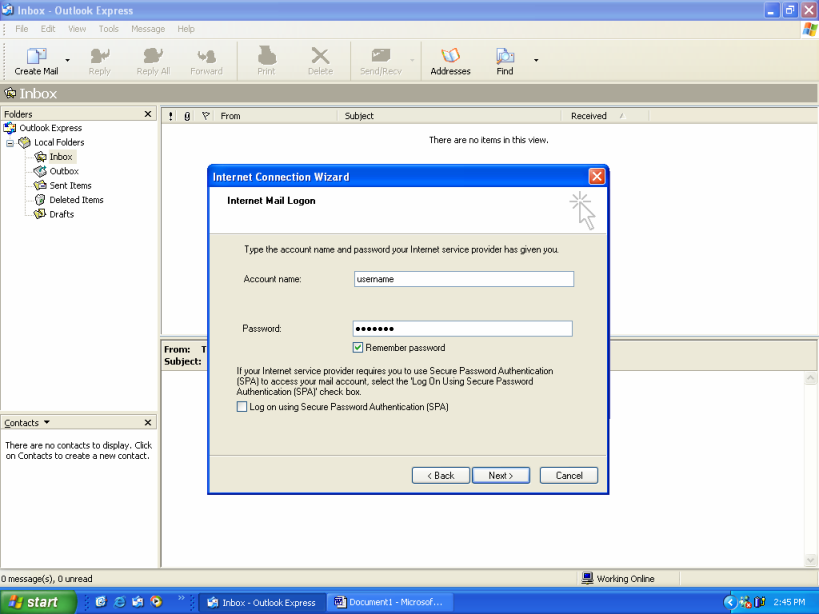The width and height of the screenshot is (819, 614).
Task: Open the Create Mail dropdown arrow
Action: pos(67,61)
